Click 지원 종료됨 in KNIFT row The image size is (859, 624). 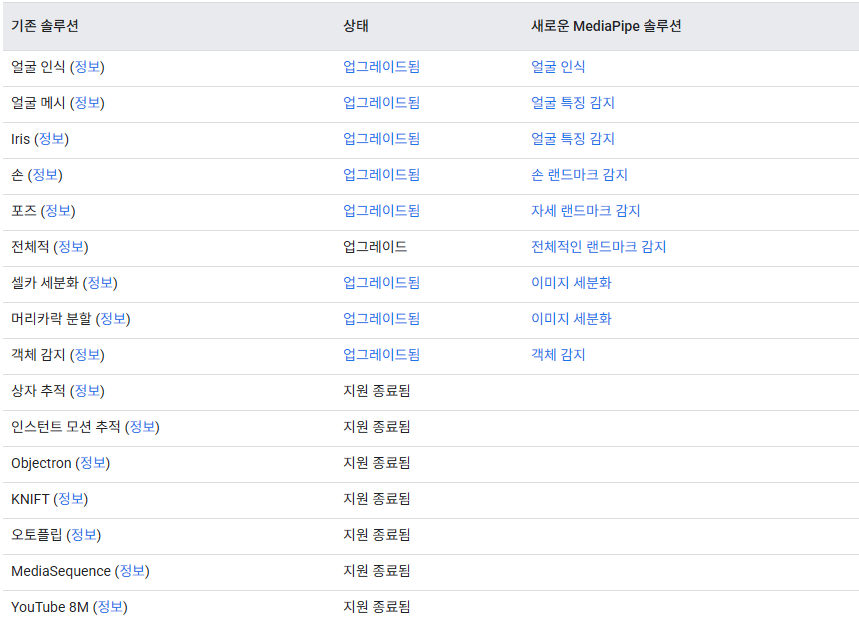[377, 499]
